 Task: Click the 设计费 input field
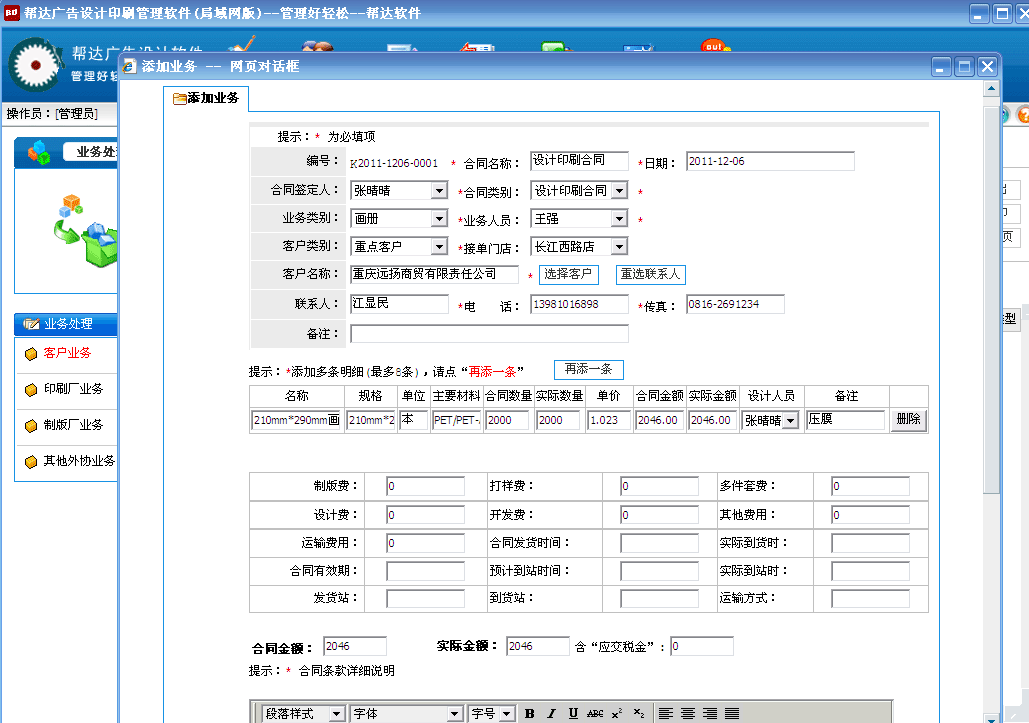pyautogui.click(x=425, y=515)
